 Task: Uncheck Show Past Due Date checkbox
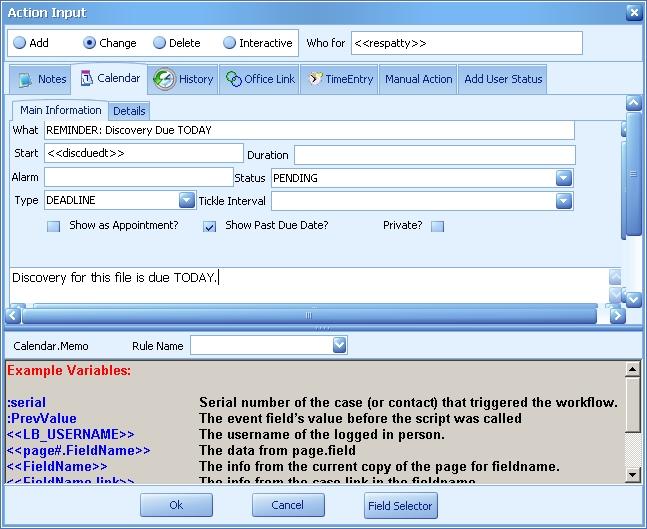pyautogui.click(x=209, y=226)
